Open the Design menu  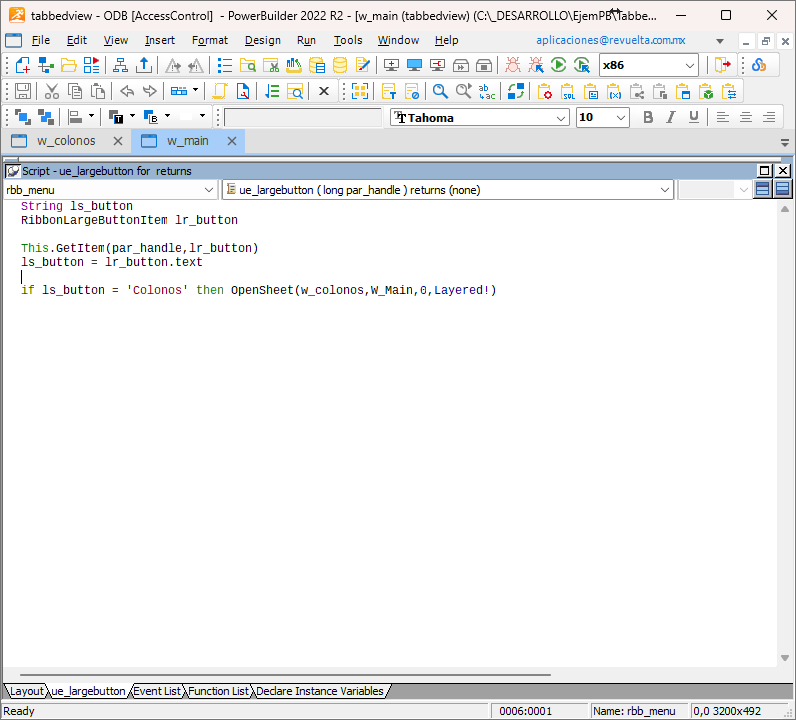(x=262, y=40)
